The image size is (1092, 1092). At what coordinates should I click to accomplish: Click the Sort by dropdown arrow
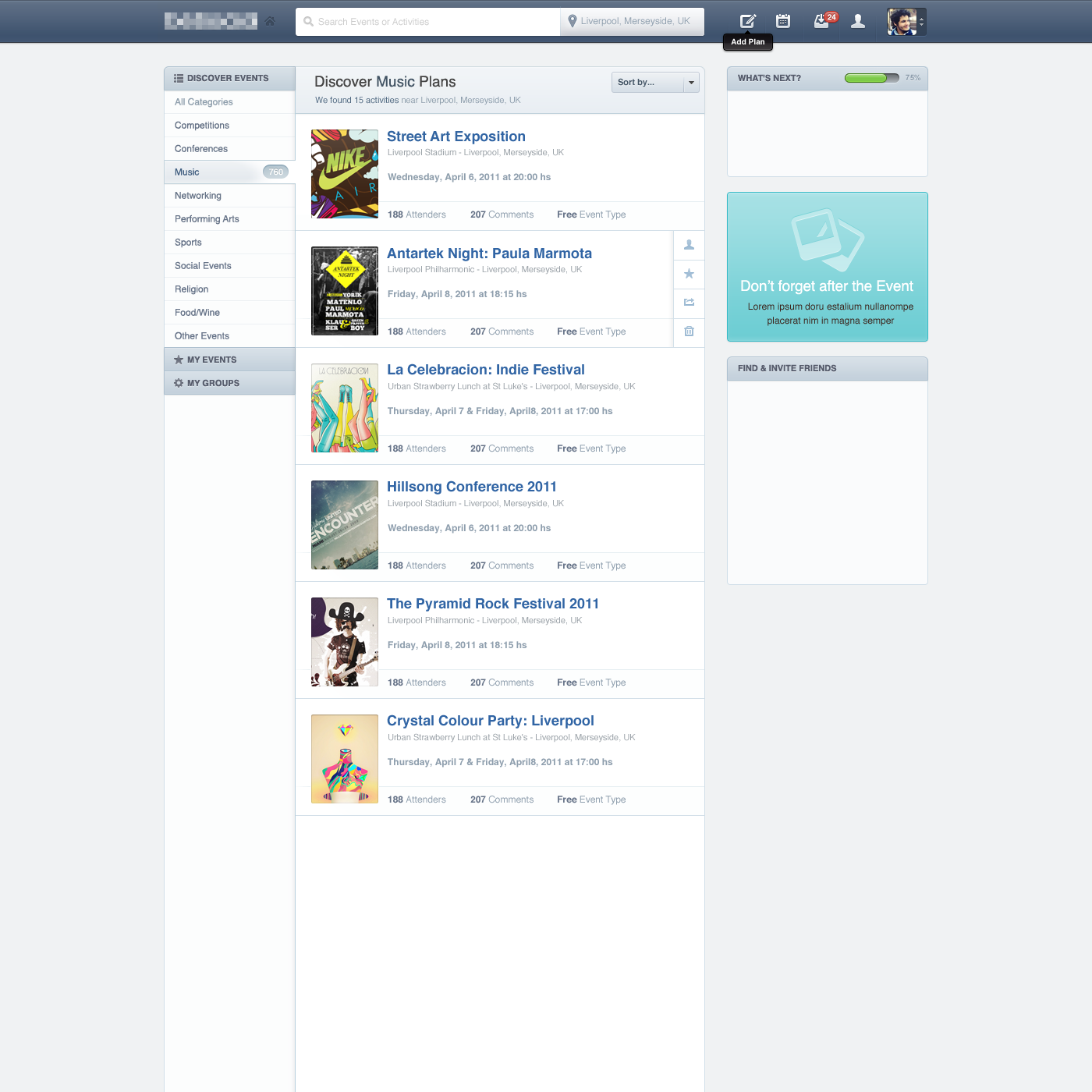691,82
